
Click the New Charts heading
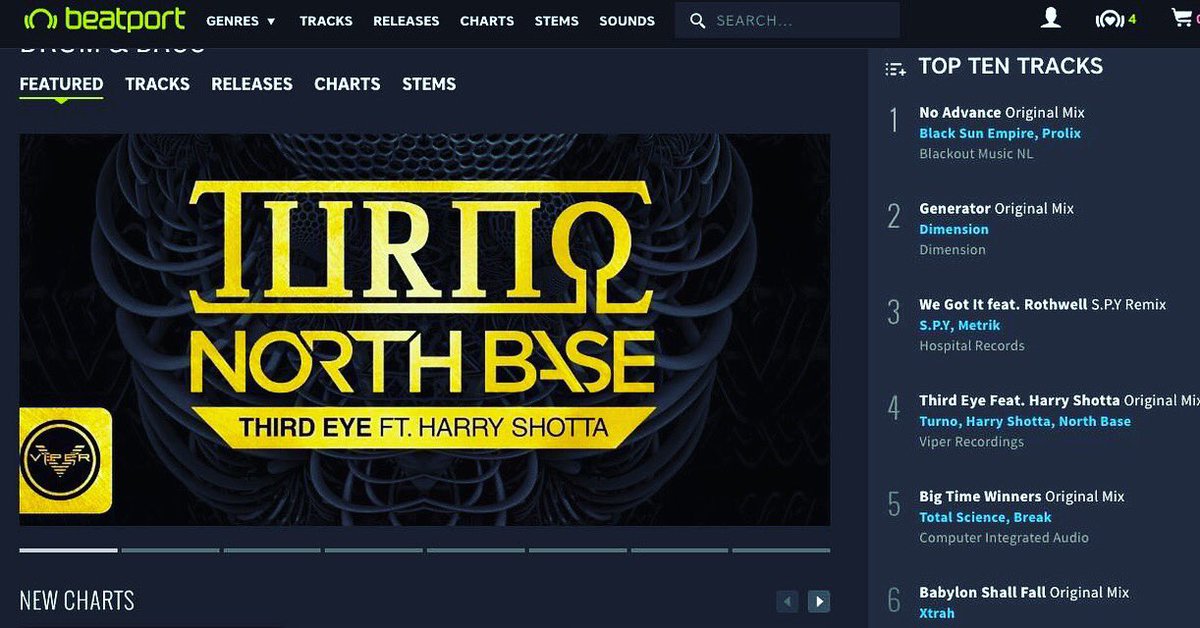click(x=77, y=601)
